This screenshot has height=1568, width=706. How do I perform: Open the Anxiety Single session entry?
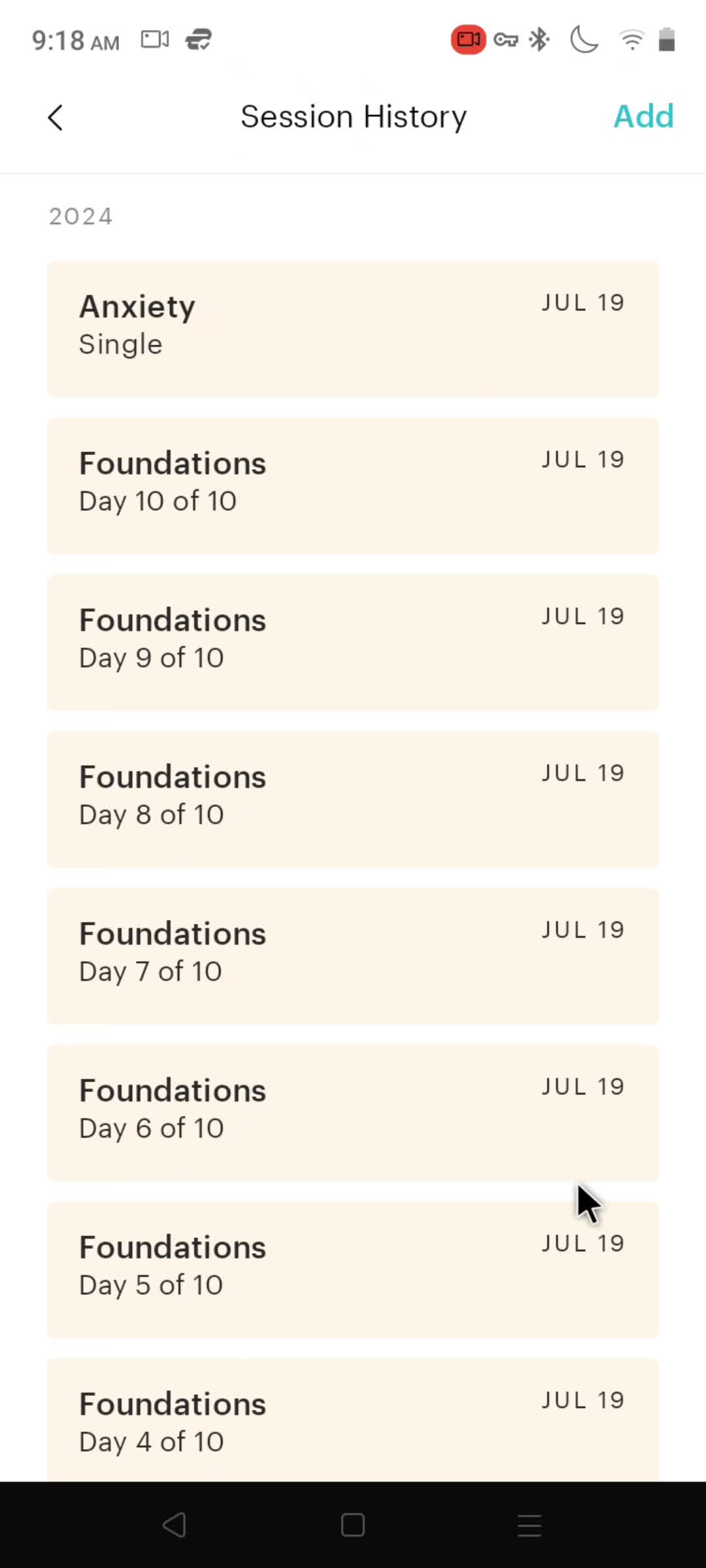pos(353,329)
